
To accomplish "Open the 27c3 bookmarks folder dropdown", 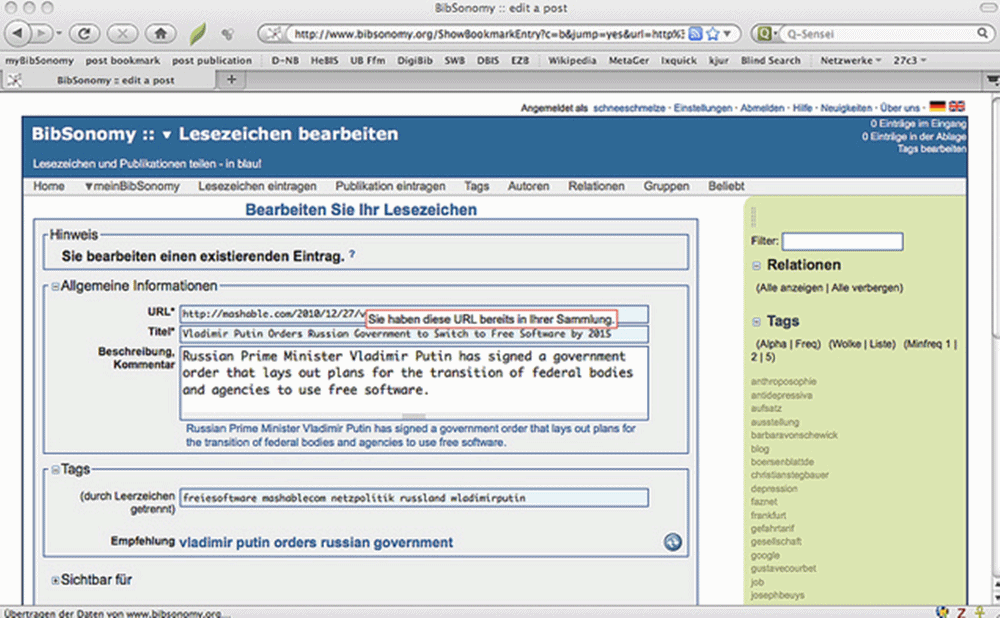I will coord(909,60).
